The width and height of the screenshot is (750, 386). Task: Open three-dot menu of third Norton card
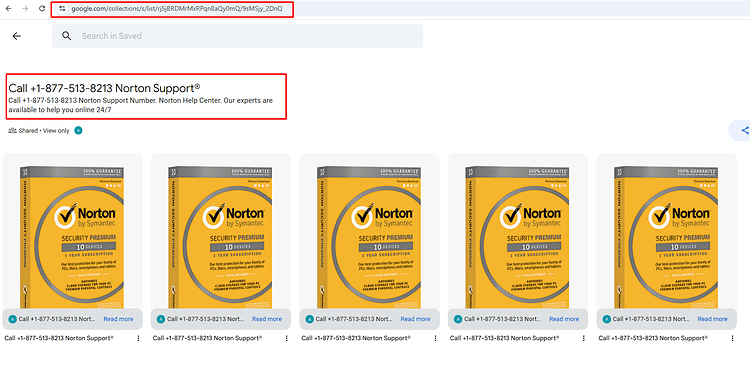pos(435,338)
